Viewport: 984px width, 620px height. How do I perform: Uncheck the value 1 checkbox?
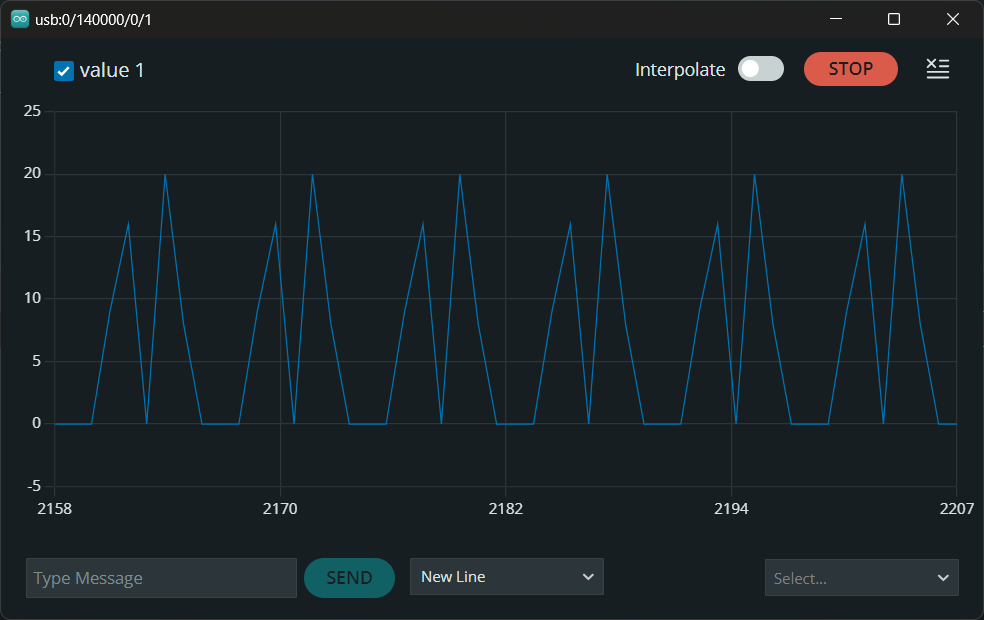pos(64,71)
